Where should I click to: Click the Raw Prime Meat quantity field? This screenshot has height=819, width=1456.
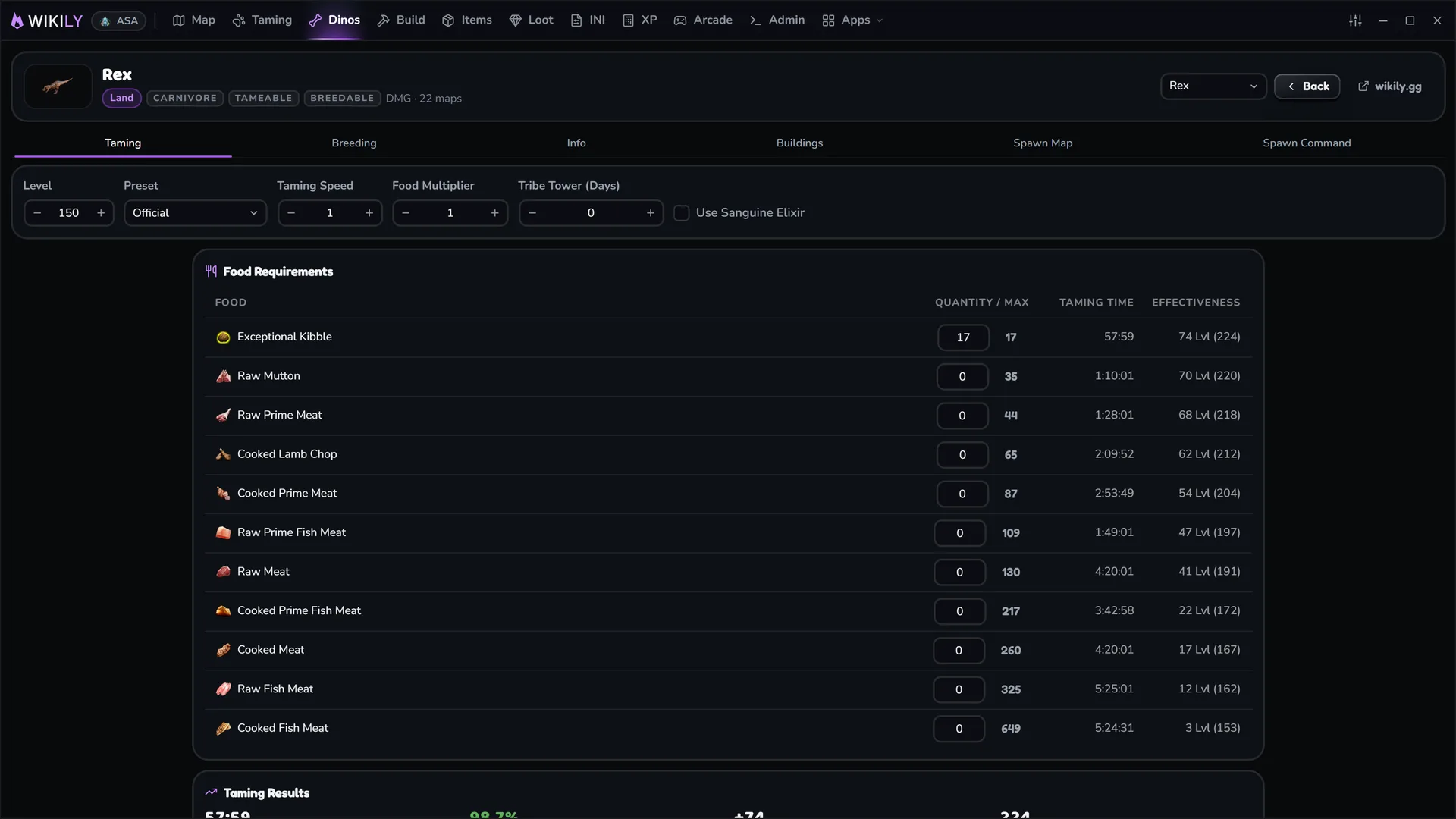pos(962,416)
